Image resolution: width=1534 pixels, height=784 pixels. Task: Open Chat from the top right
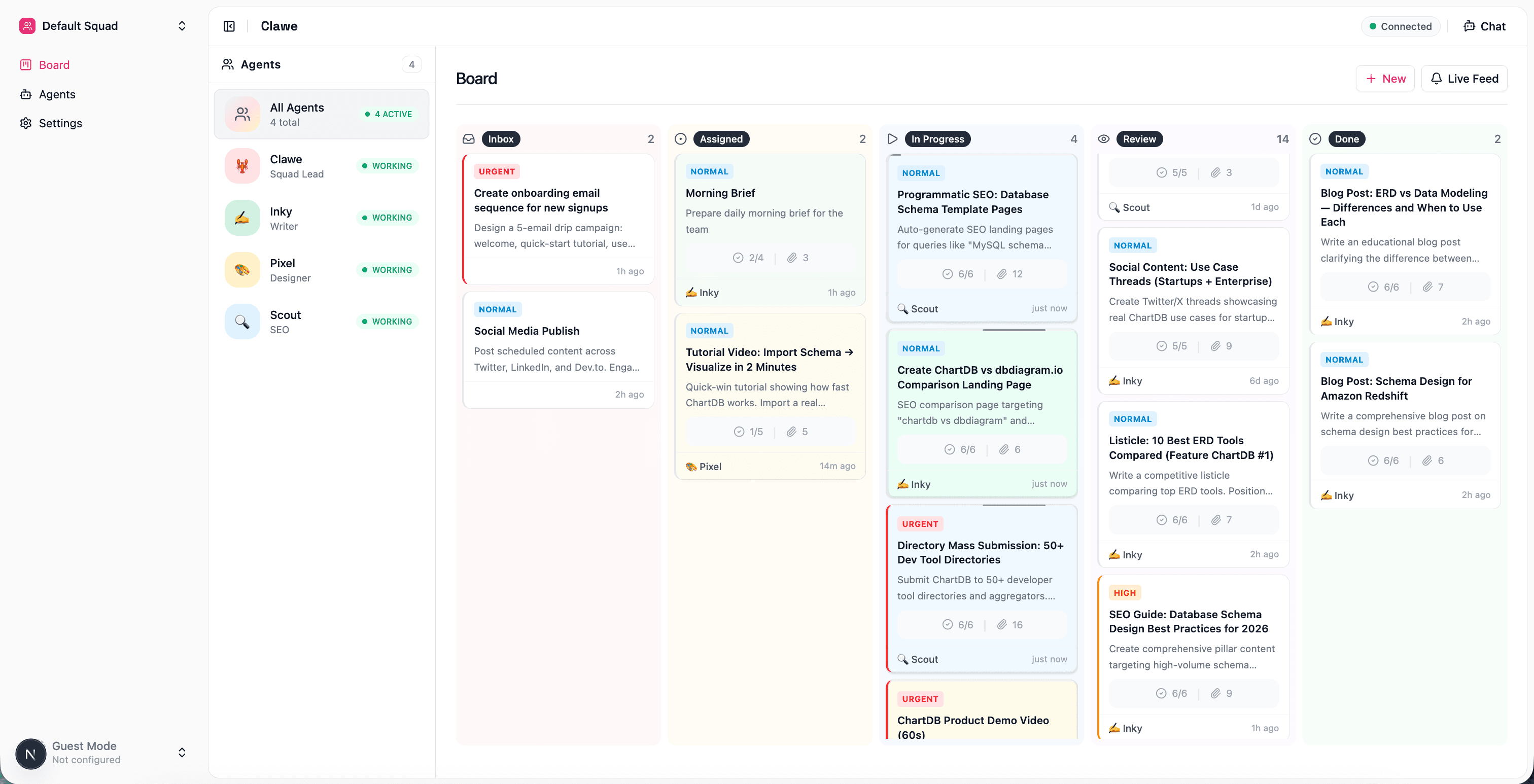point(1484,26)
